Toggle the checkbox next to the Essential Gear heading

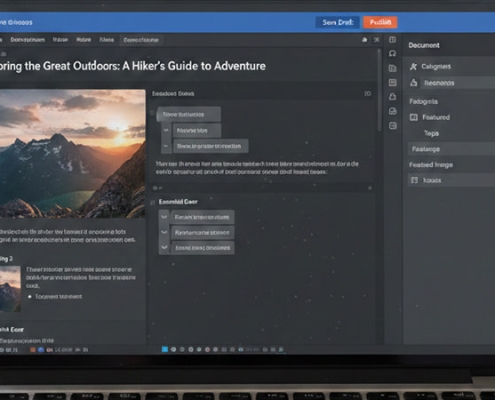[x=153, y=202]
